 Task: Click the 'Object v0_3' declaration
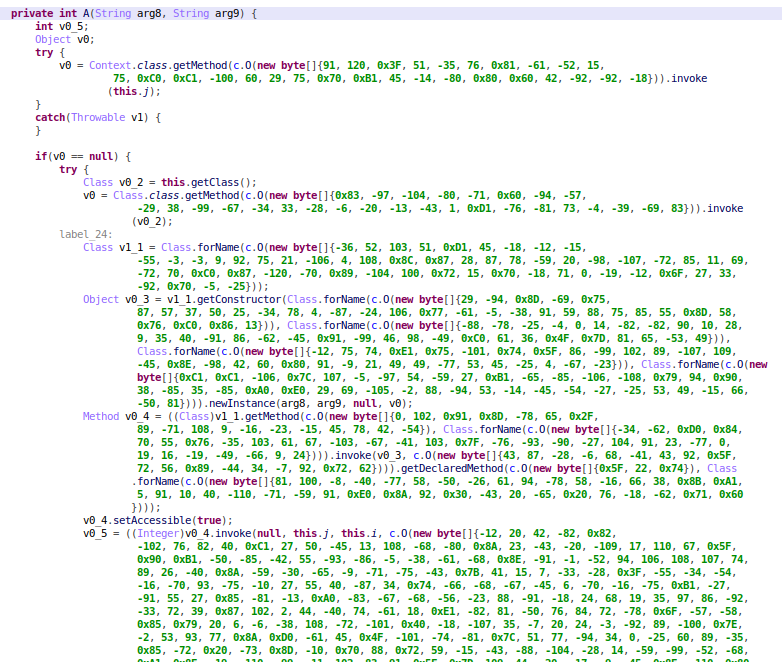[x=118, y=299]
